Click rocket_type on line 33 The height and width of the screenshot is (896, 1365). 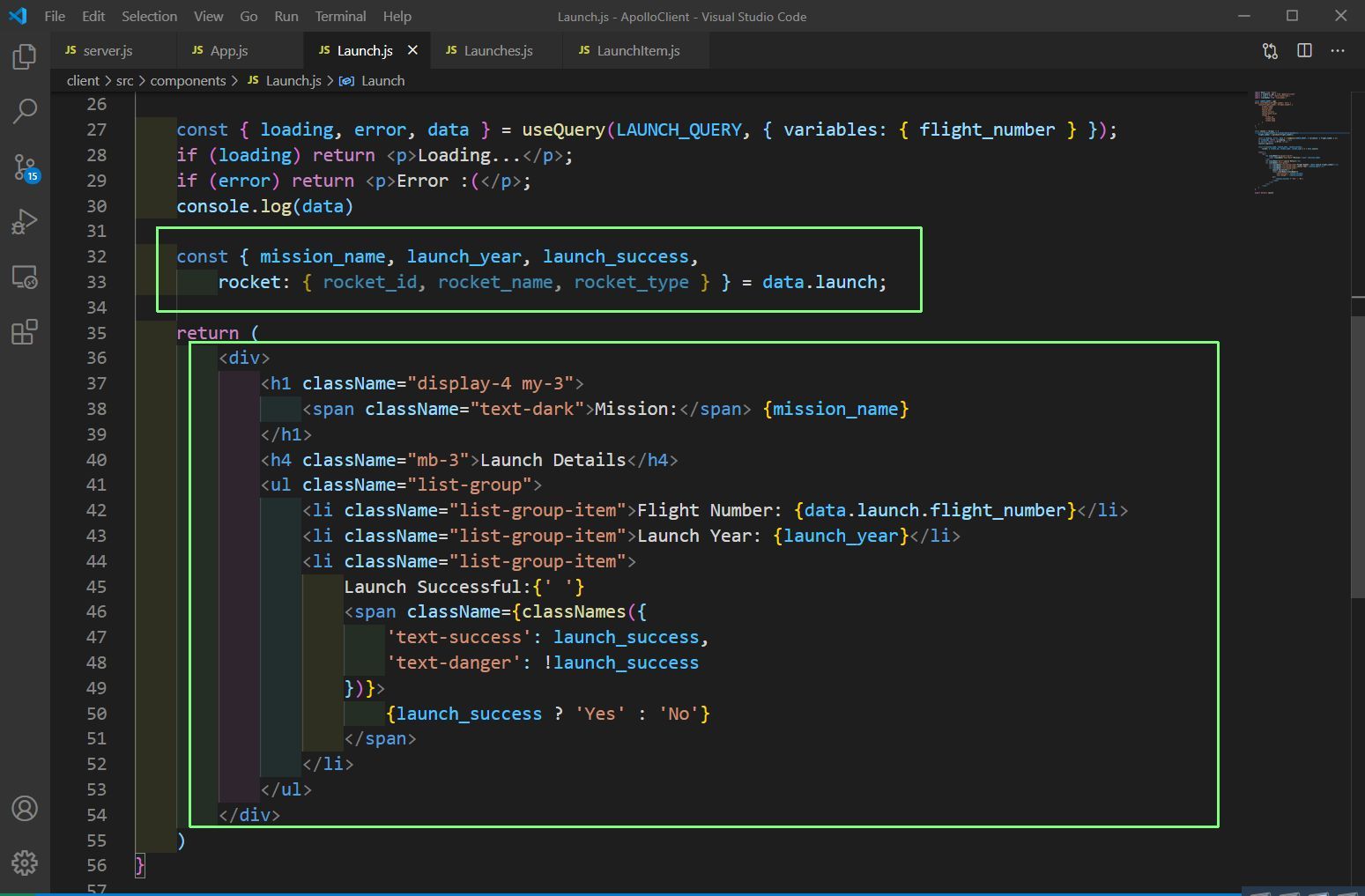(631, 282)
